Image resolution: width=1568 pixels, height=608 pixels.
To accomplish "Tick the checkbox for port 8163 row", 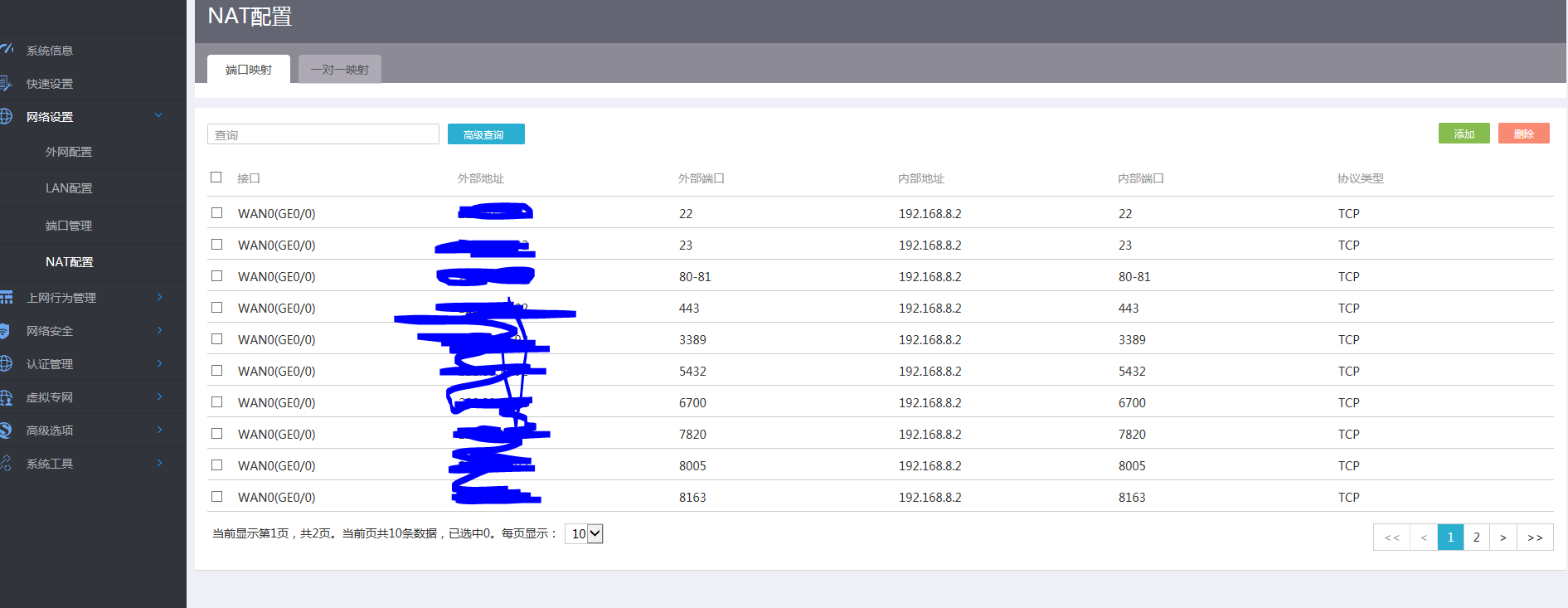I will tap(217, 496).
